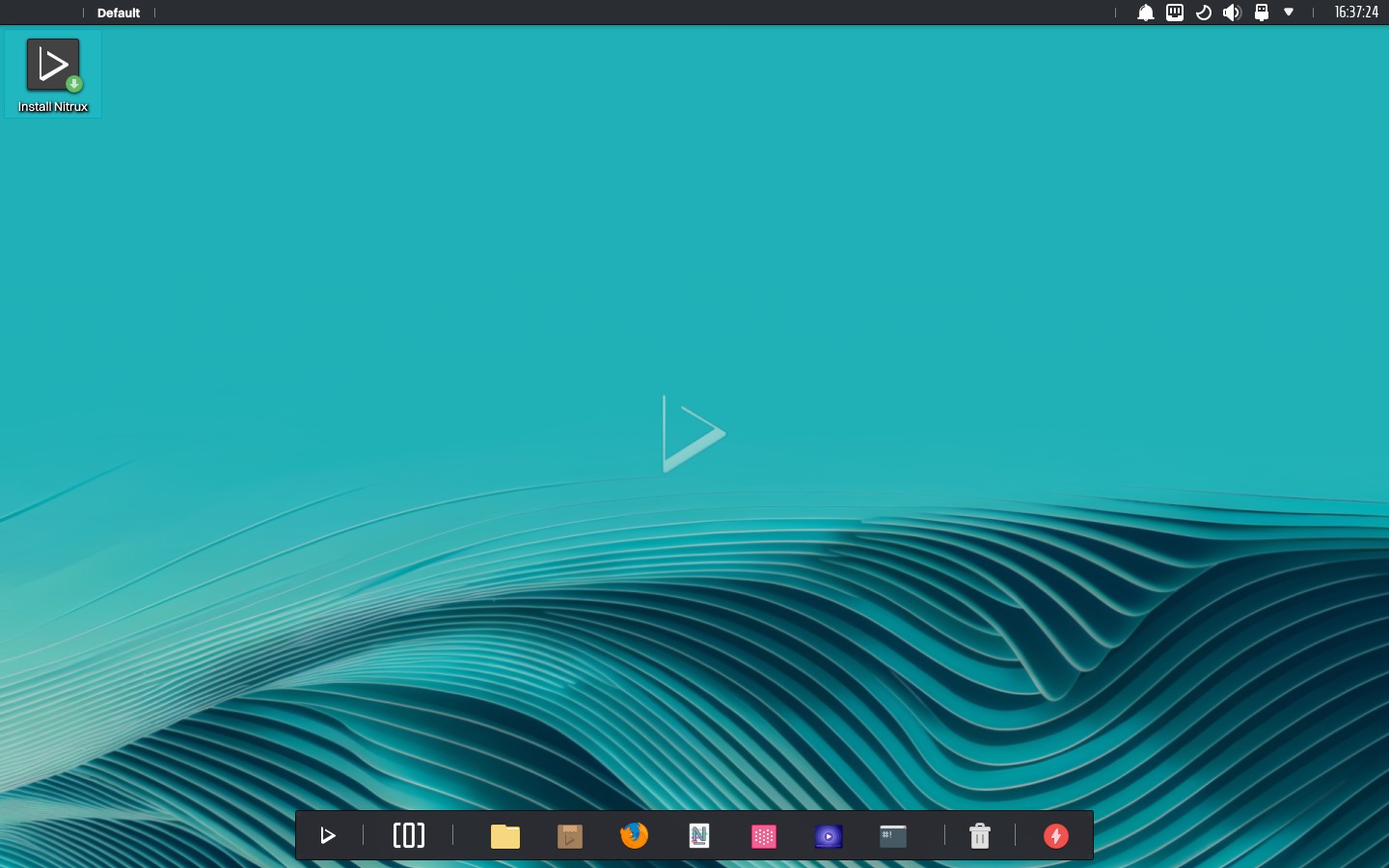Viewport: 1389px width, 868px height.
Task: Launch Firefox from the dock
Action: click(x=635, y=835)
